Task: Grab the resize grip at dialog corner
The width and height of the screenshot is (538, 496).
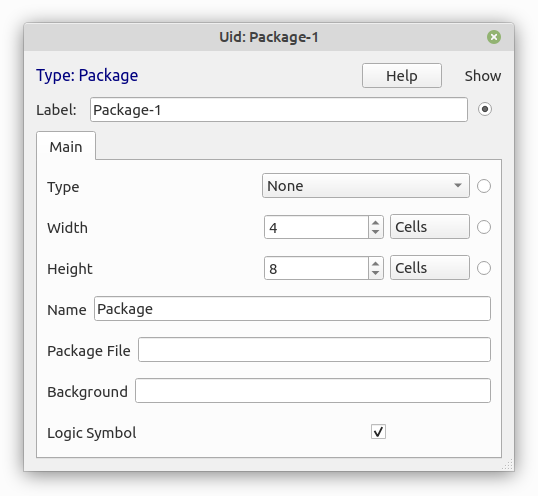Action: pos(507,464)
